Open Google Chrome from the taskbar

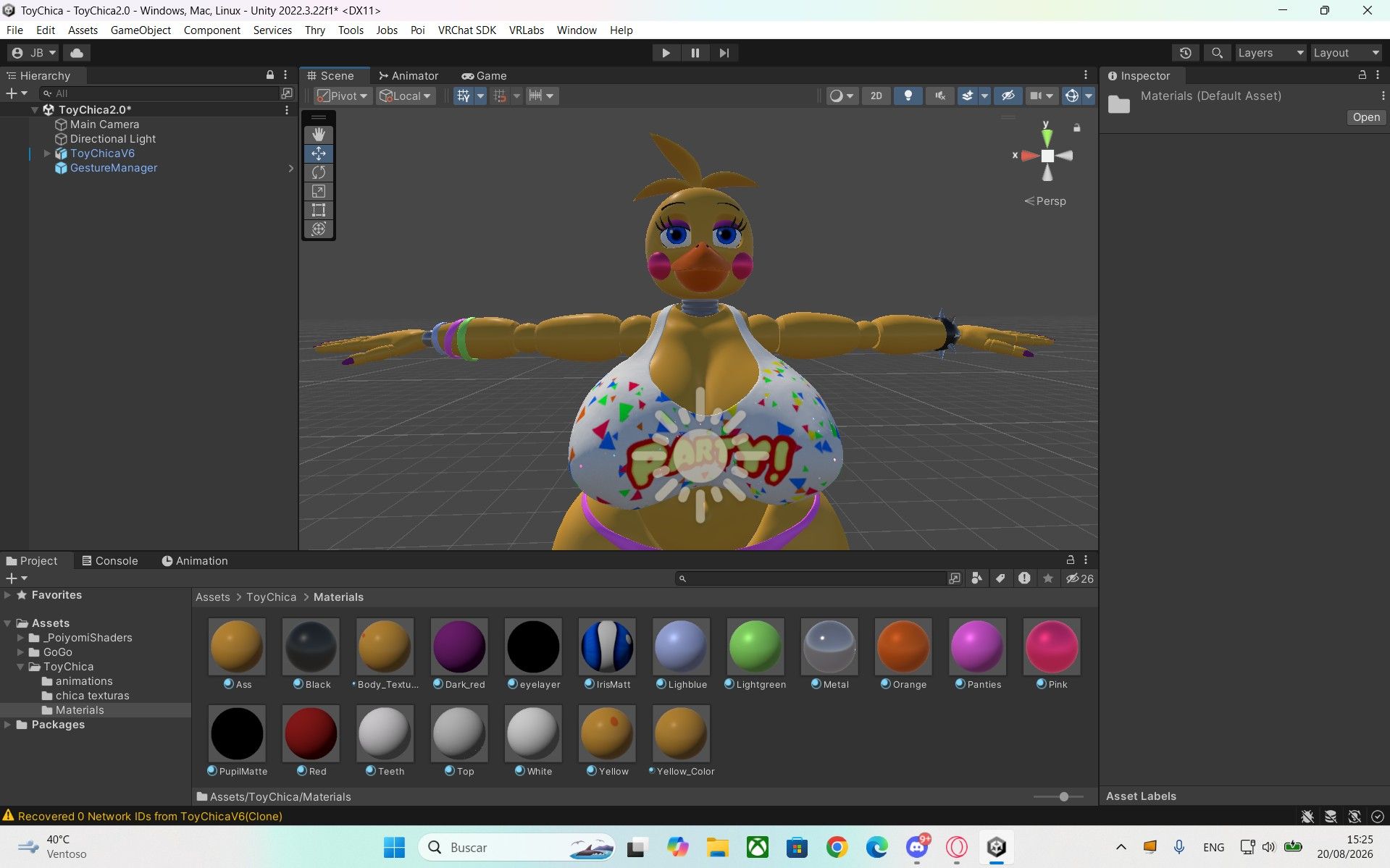(x=837, y=847)
